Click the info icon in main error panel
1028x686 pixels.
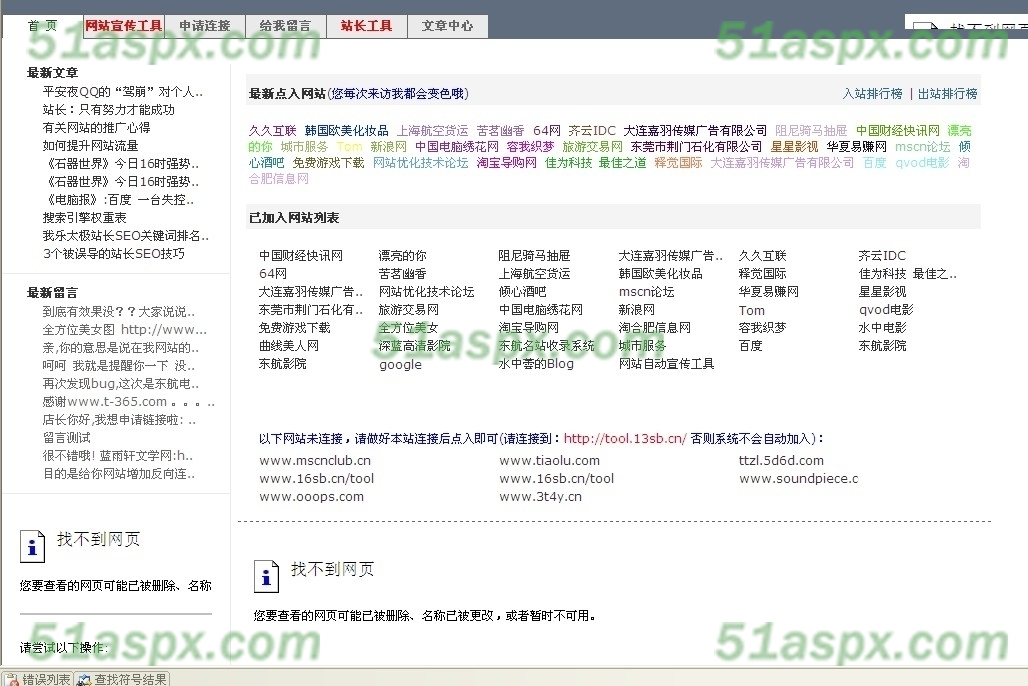click(266, 576)
